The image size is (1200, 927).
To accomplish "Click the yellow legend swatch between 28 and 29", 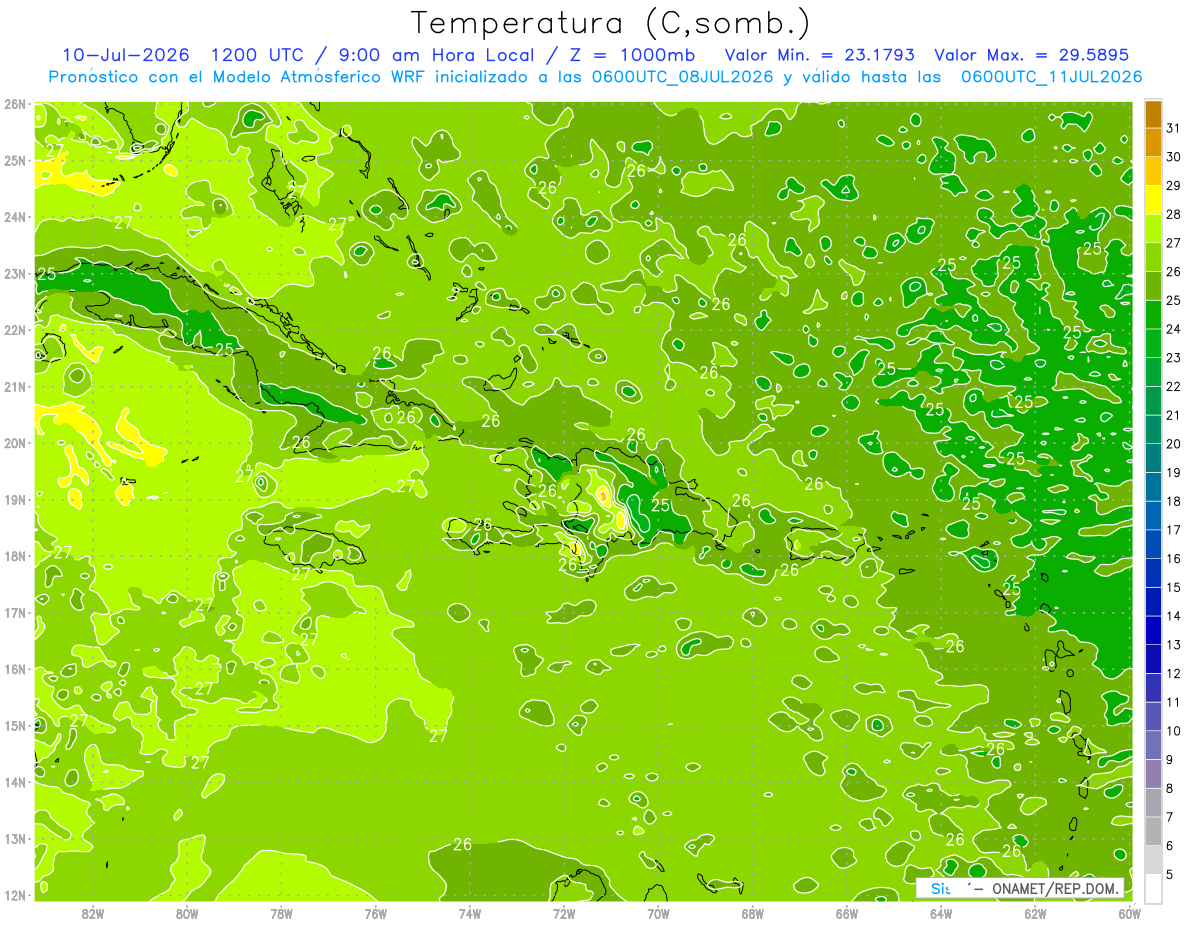I will [1153, 199].
